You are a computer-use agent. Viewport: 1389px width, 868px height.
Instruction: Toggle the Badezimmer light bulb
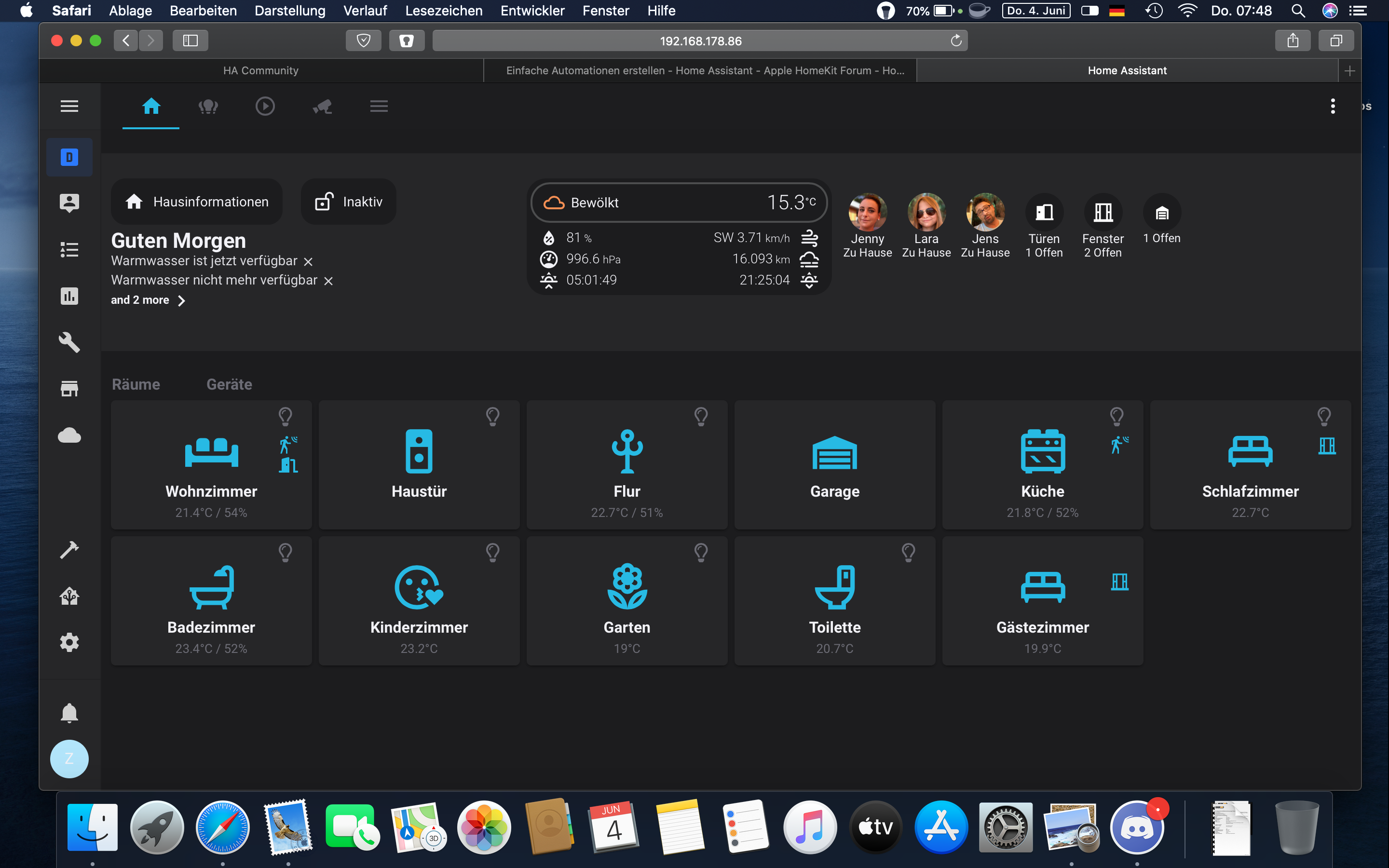pyautogui.click(x=285, y=552)
